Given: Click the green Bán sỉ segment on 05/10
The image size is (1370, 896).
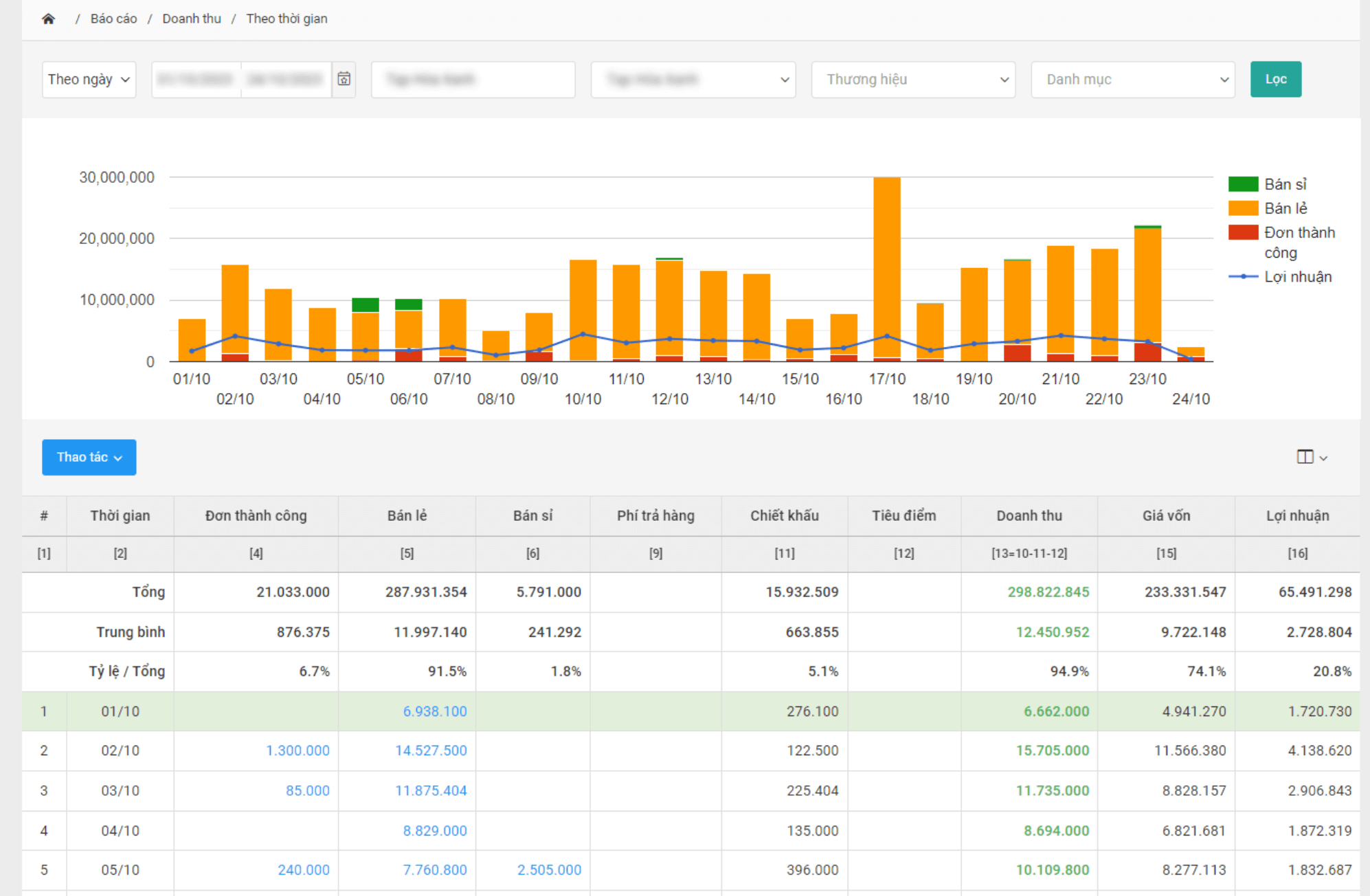Looking at the screenshot, I should (x=365, y=304).
